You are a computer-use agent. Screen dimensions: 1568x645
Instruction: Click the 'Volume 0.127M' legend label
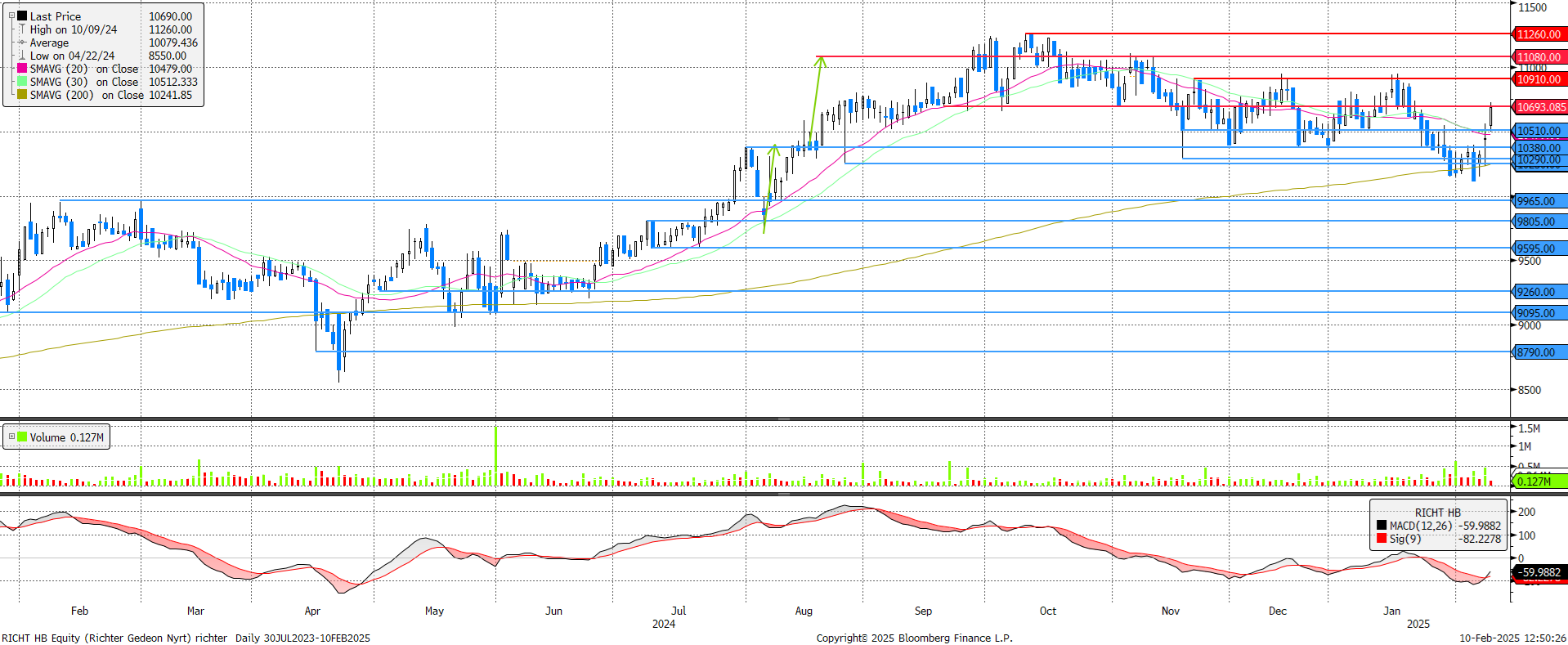[x=67, y=437]
